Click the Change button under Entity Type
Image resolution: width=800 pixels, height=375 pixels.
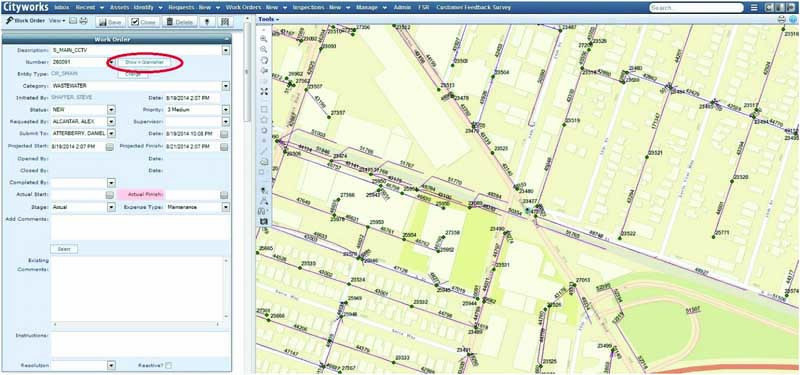133,74
